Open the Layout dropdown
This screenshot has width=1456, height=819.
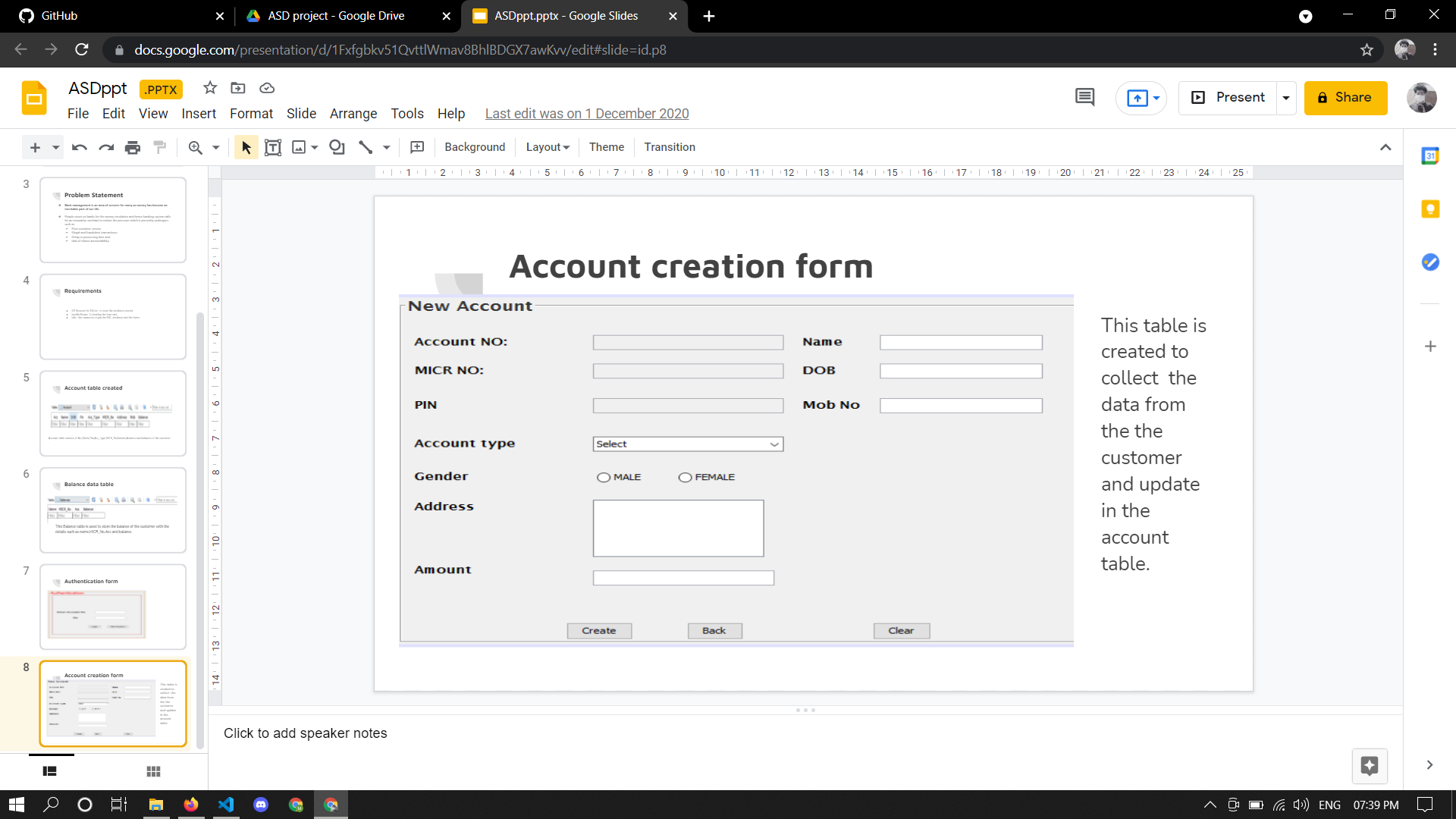(x=548, y=147)
